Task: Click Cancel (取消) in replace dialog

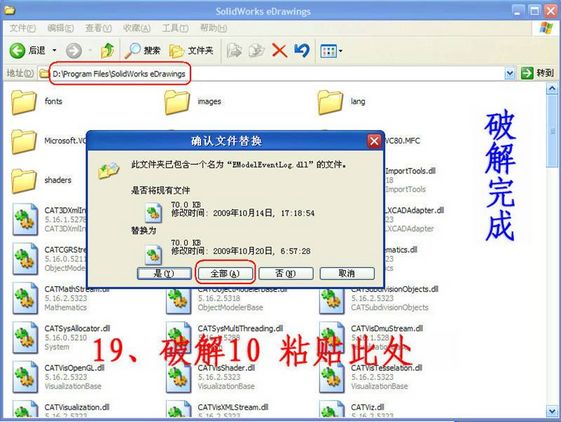Action: (347, 274)
